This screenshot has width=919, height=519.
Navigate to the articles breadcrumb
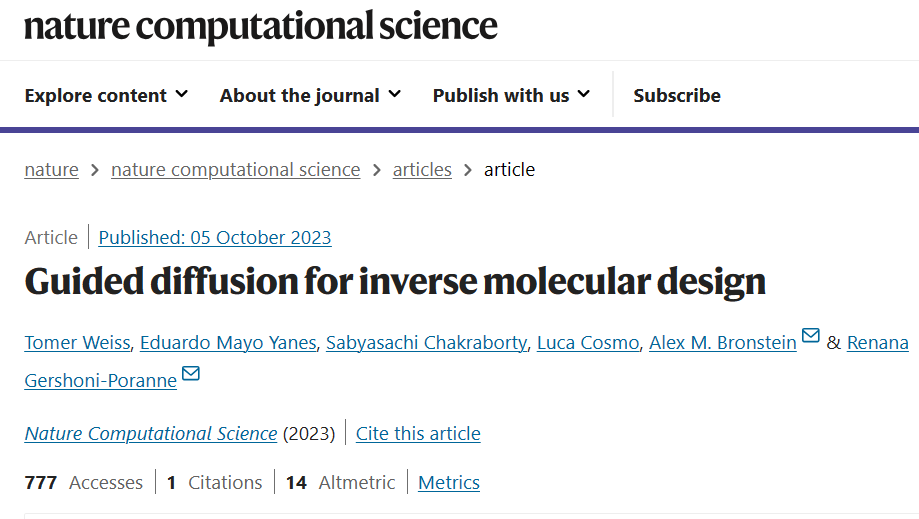pos(422,170)
